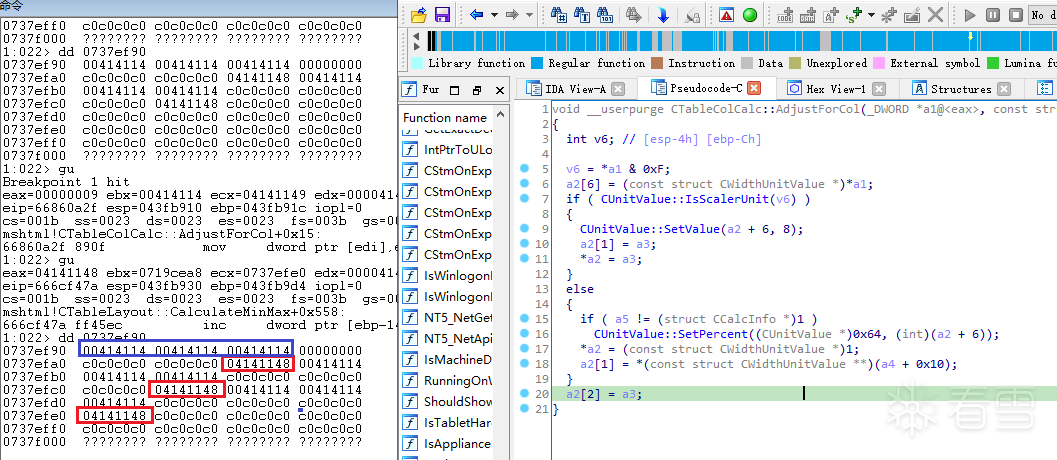This screenshot has width=1057, height=460.
Task: Click the green circle toolbar icon
Action: [x=750, y=15]
